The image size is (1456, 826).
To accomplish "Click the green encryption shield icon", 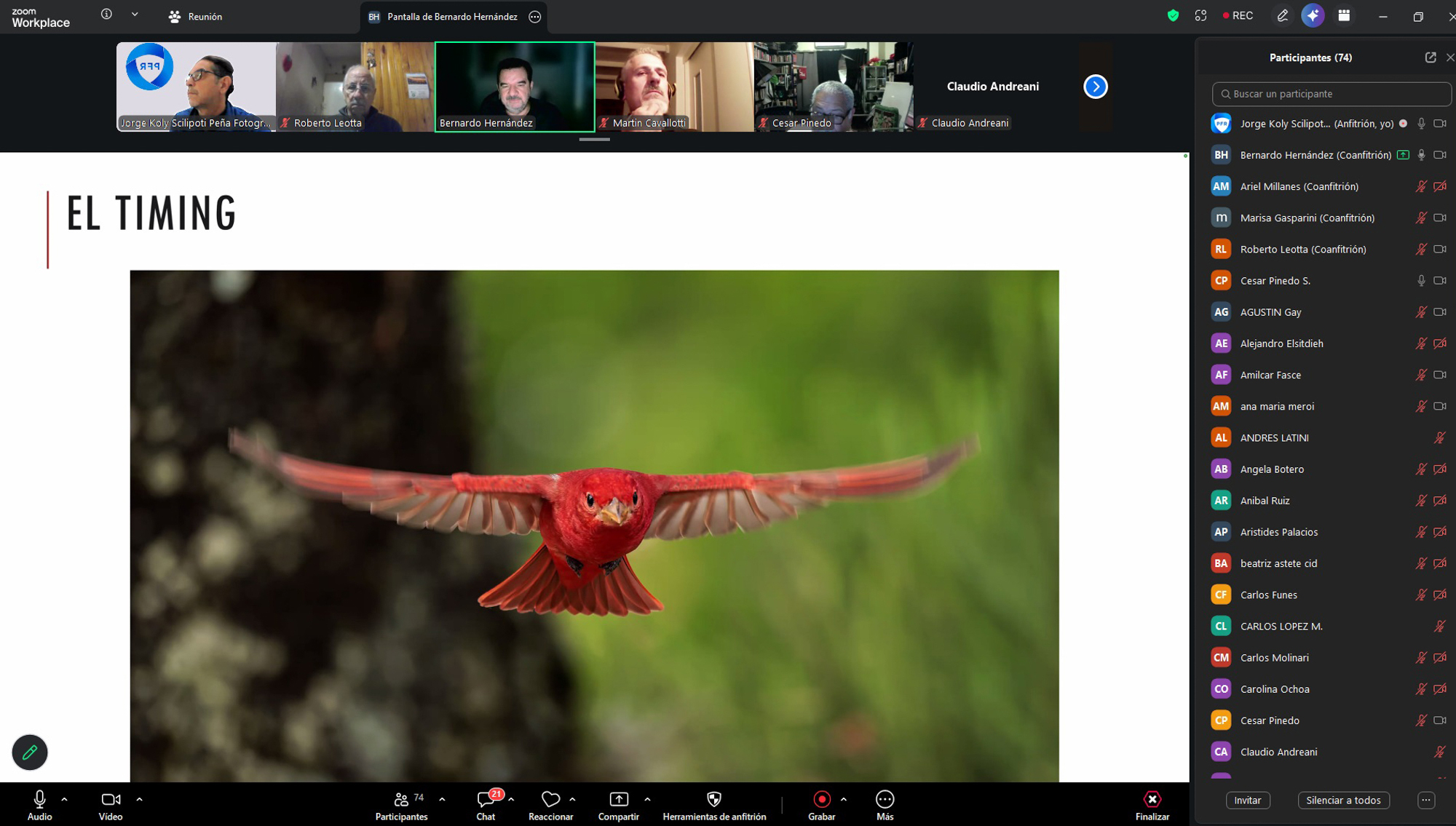I will coord(1173,15).
